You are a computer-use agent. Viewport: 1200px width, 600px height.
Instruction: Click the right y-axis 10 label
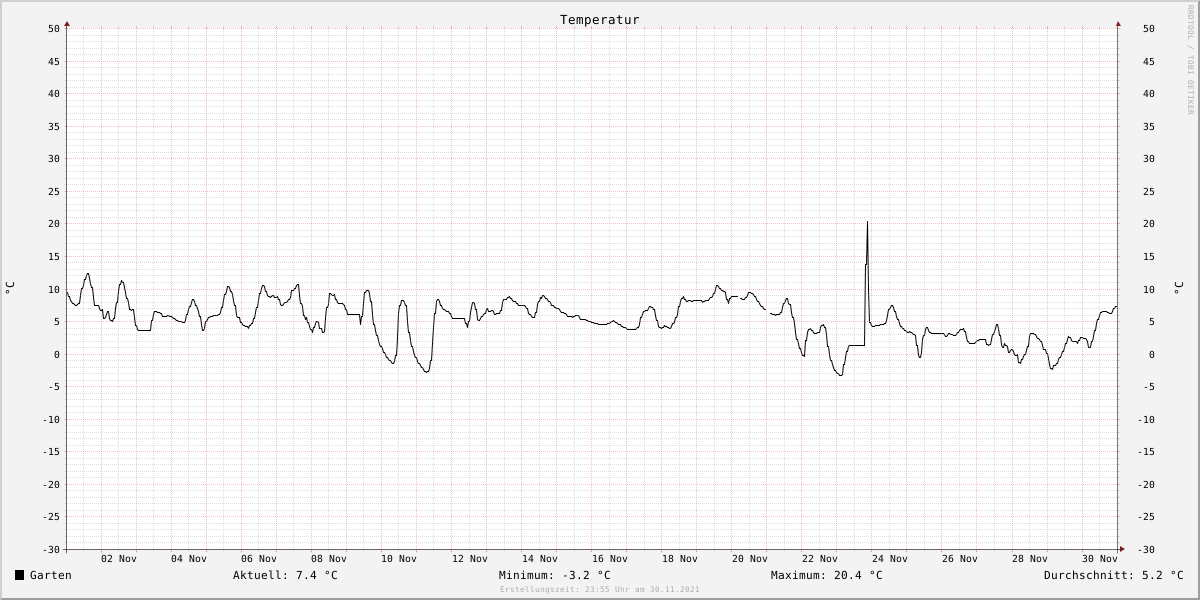tap(1149, 290)
